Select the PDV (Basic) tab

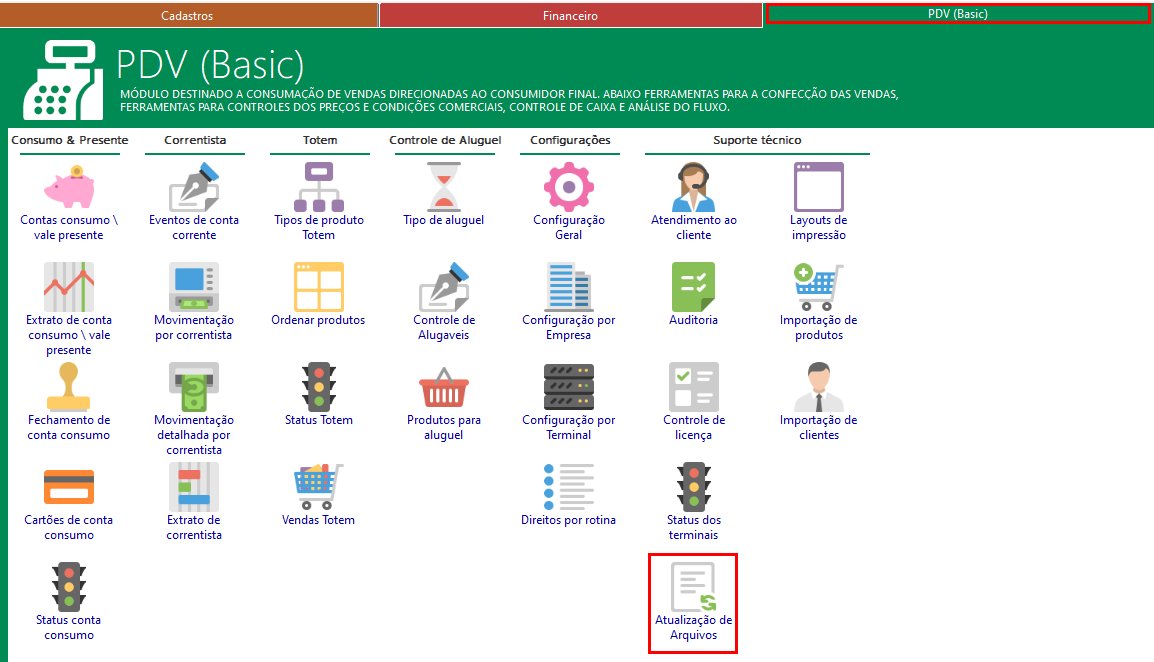coord(957,14)
